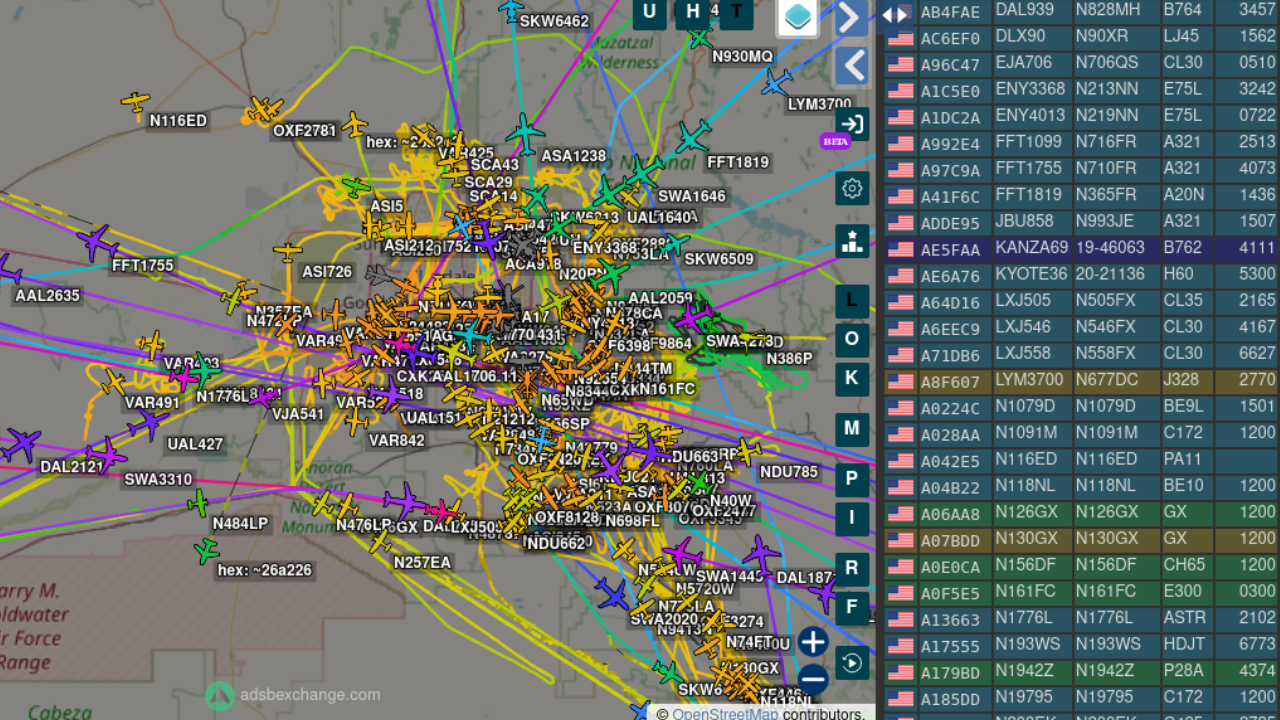Select the SWA3310 aircraft icon
This screenshot has width=1280, height=720.
(105, 455)
